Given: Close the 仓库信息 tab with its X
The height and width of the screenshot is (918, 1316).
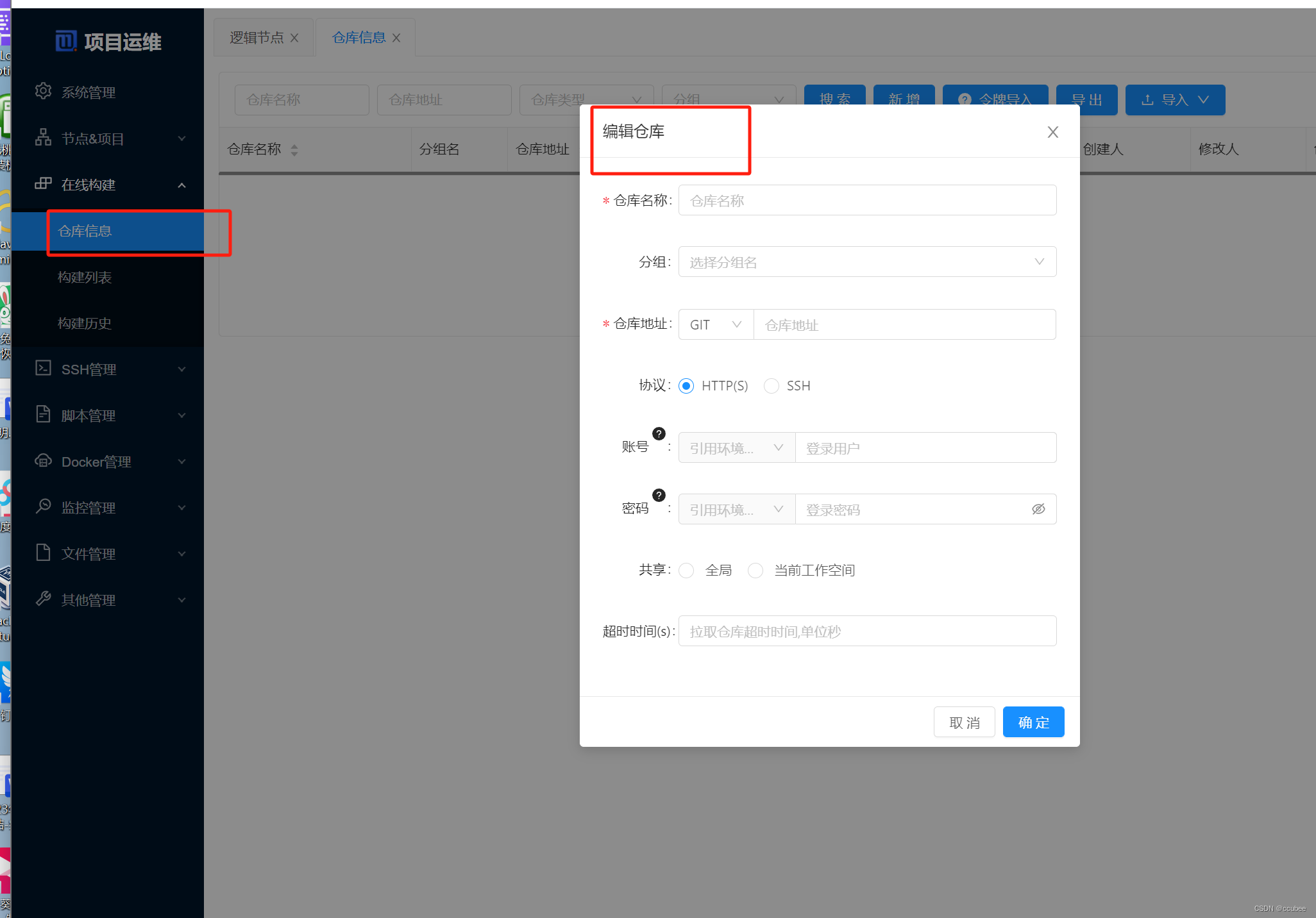Looking at the screenshot, I should (x=396, y=38).
